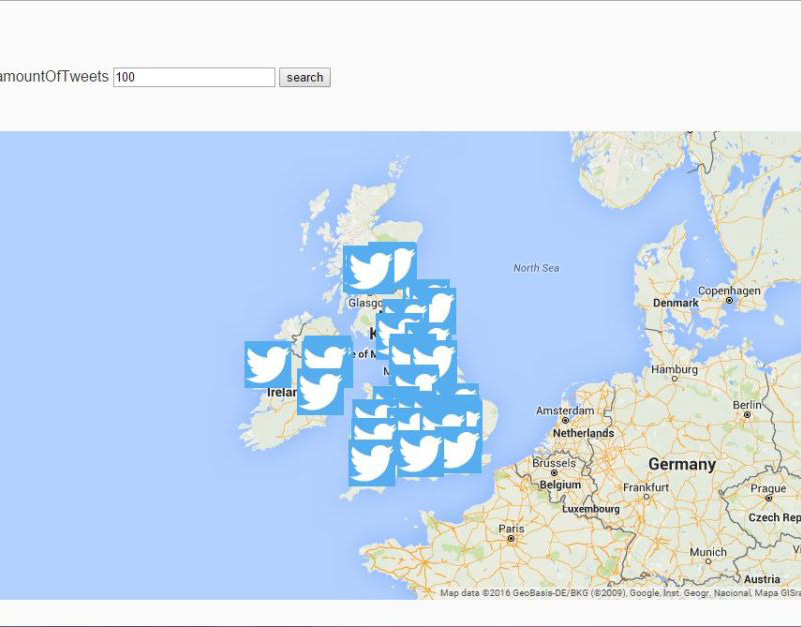Open the tweet marker north of Glasgow

(x=369, y=269)
